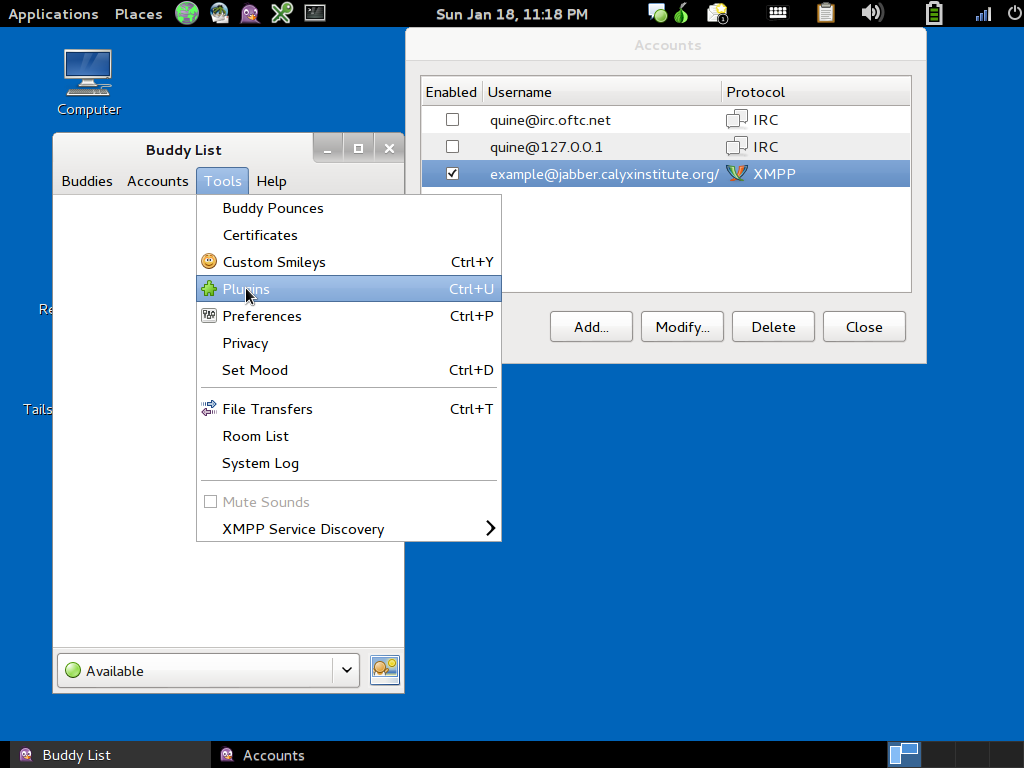Image resolution: width=1024 pixels, height=768 pixels.
Task: Open Room List from Tools menu
Action: 349,436
